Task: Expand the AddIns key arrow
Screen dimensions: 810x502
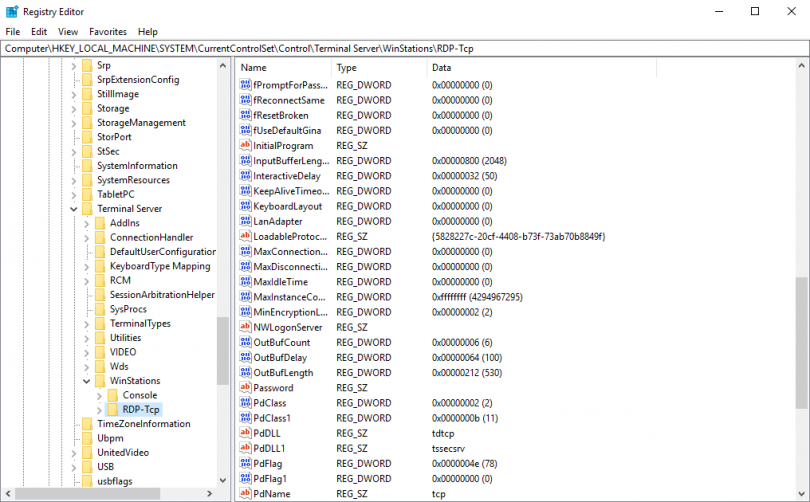Action: point(86,223)
